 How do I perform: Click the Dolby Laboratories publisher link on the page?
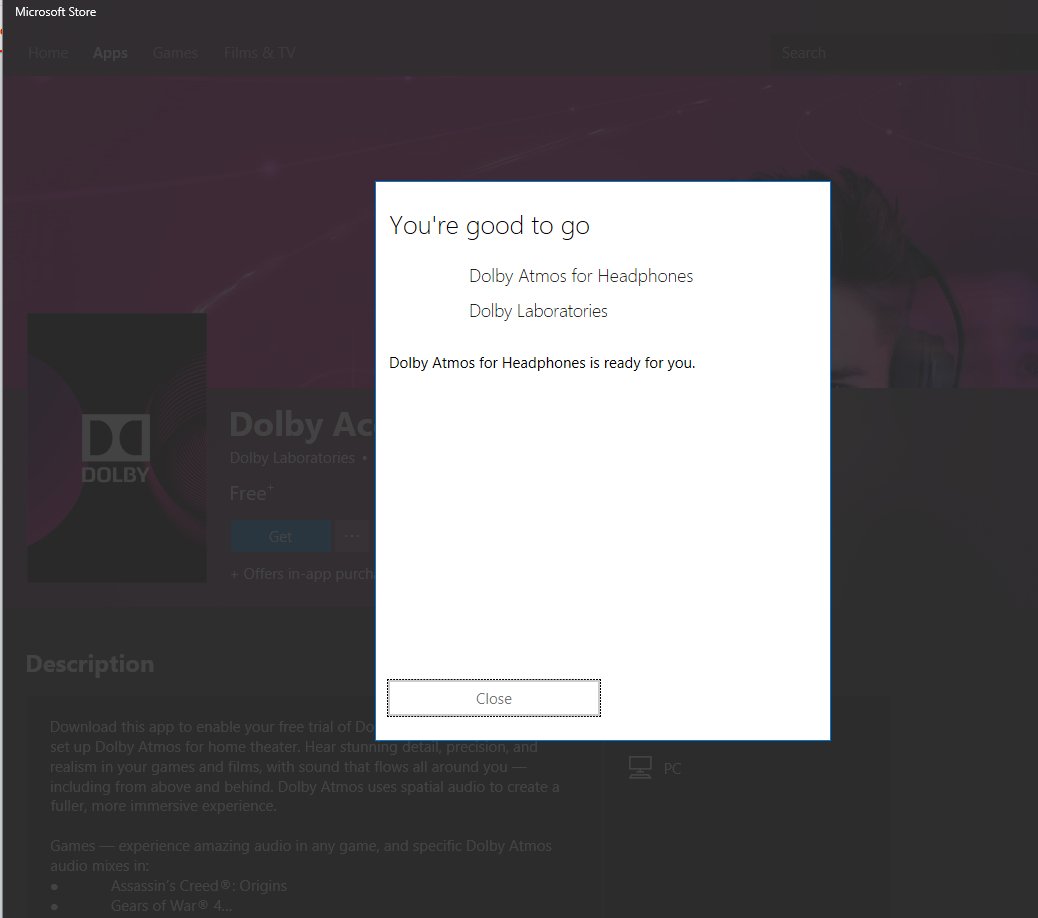(x=292, y=458)
